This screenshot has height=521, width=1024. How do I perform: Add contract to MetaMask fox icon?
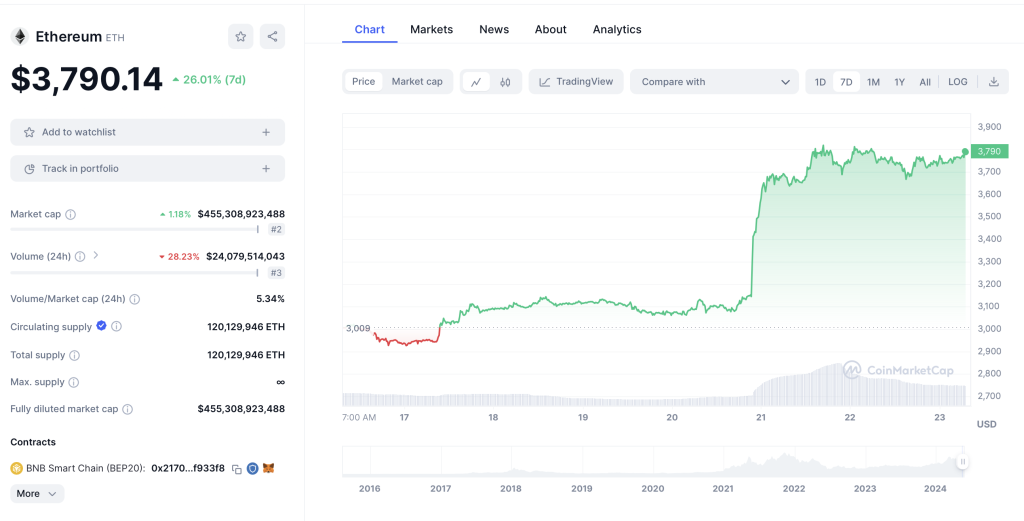tap(268, 468)
